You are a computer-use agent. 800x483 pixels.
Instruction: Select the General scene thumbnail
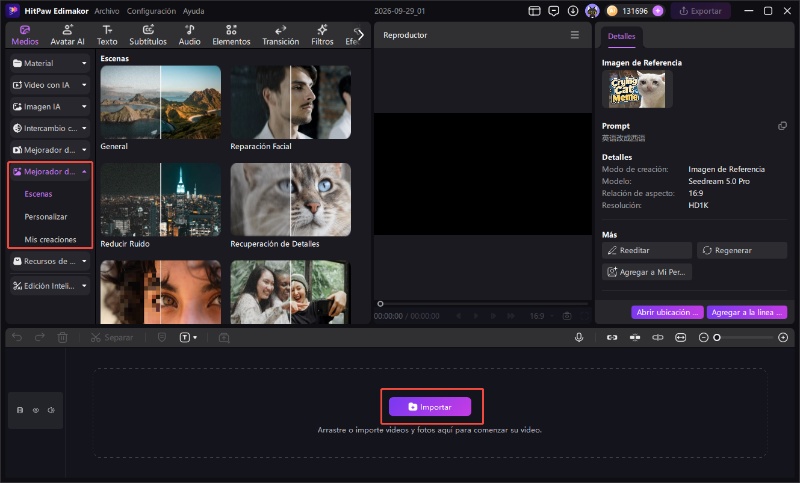tap(161, 102)
